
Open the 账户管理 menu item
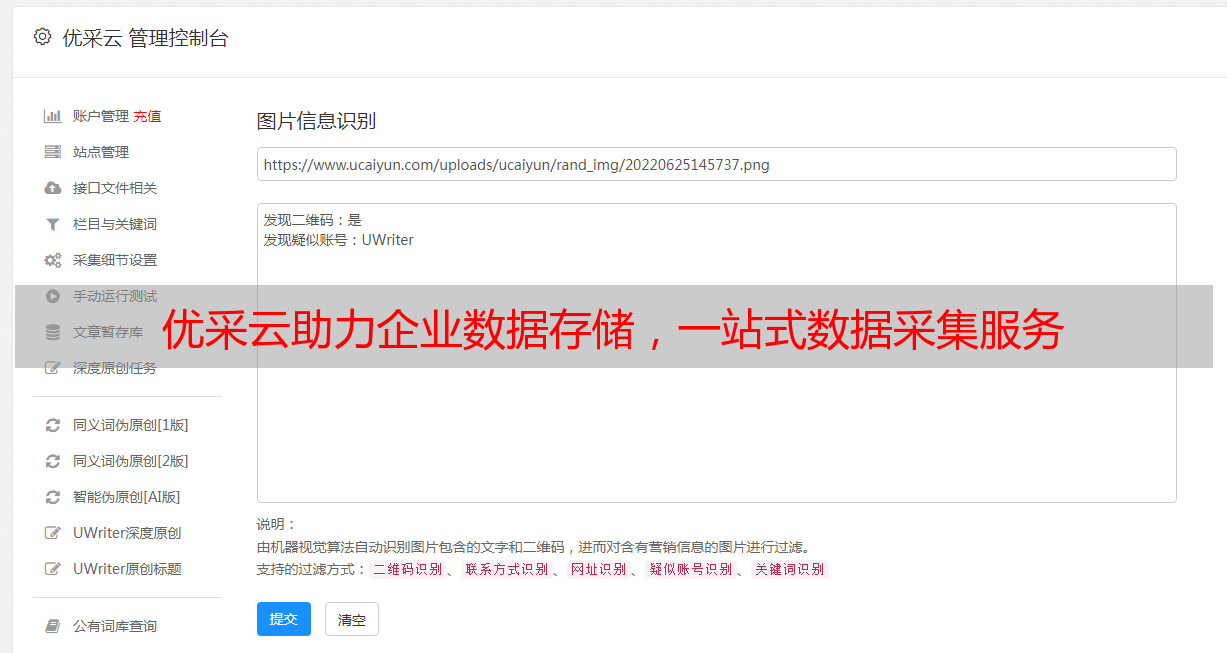[x=101, y=116]
